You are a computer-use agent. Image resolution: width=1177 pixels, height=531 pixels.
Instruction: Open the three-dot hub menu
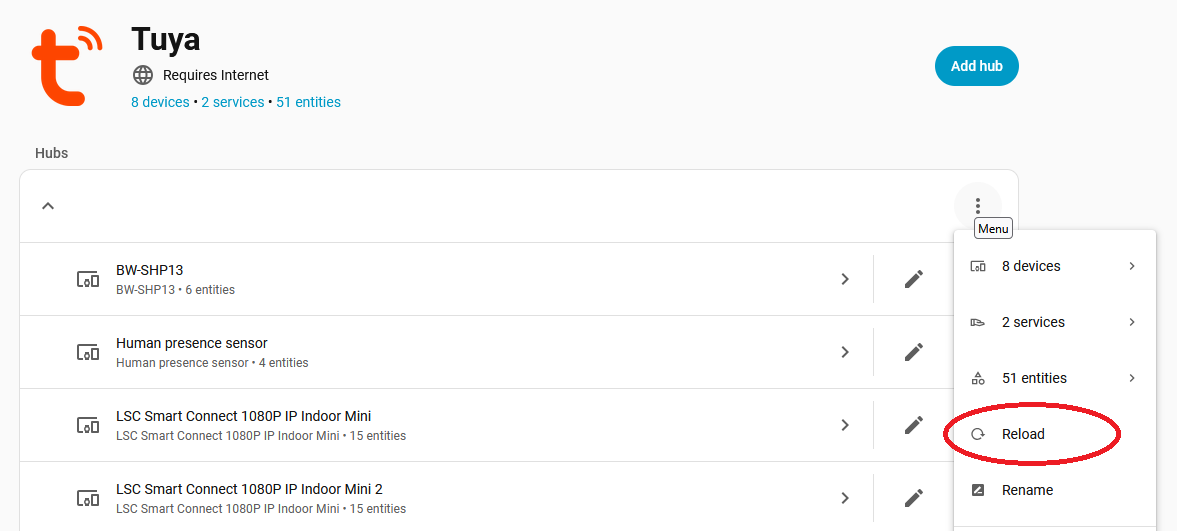coord(977,206)
